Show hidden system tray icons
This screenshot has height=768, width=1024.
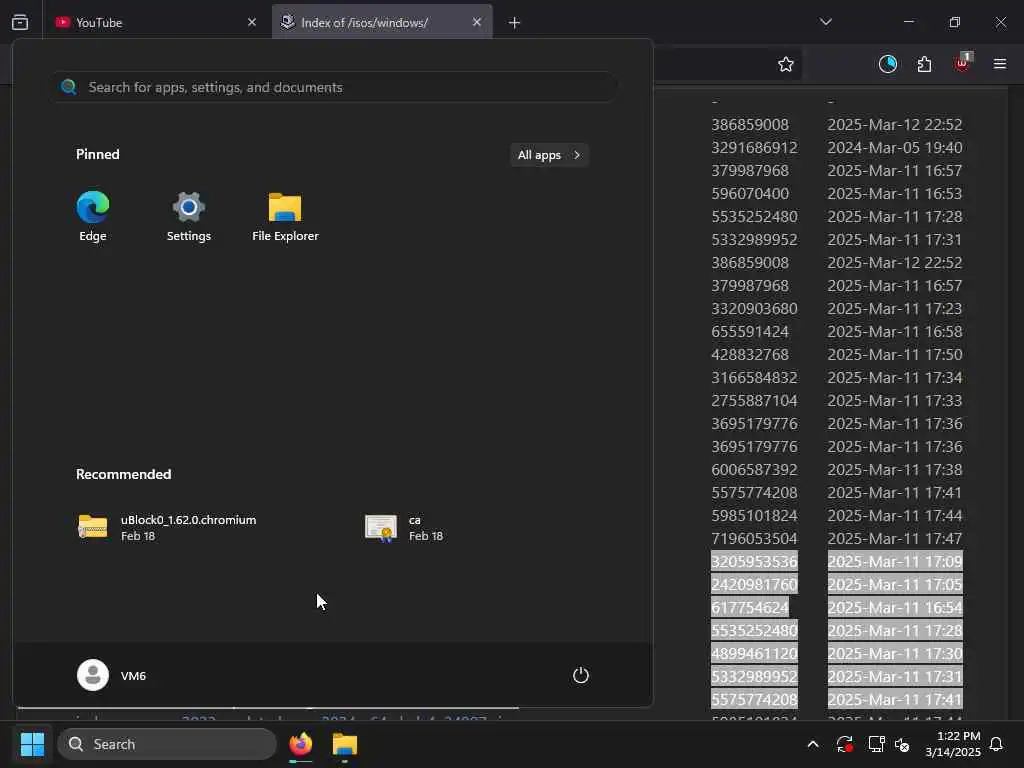[813, 744]
